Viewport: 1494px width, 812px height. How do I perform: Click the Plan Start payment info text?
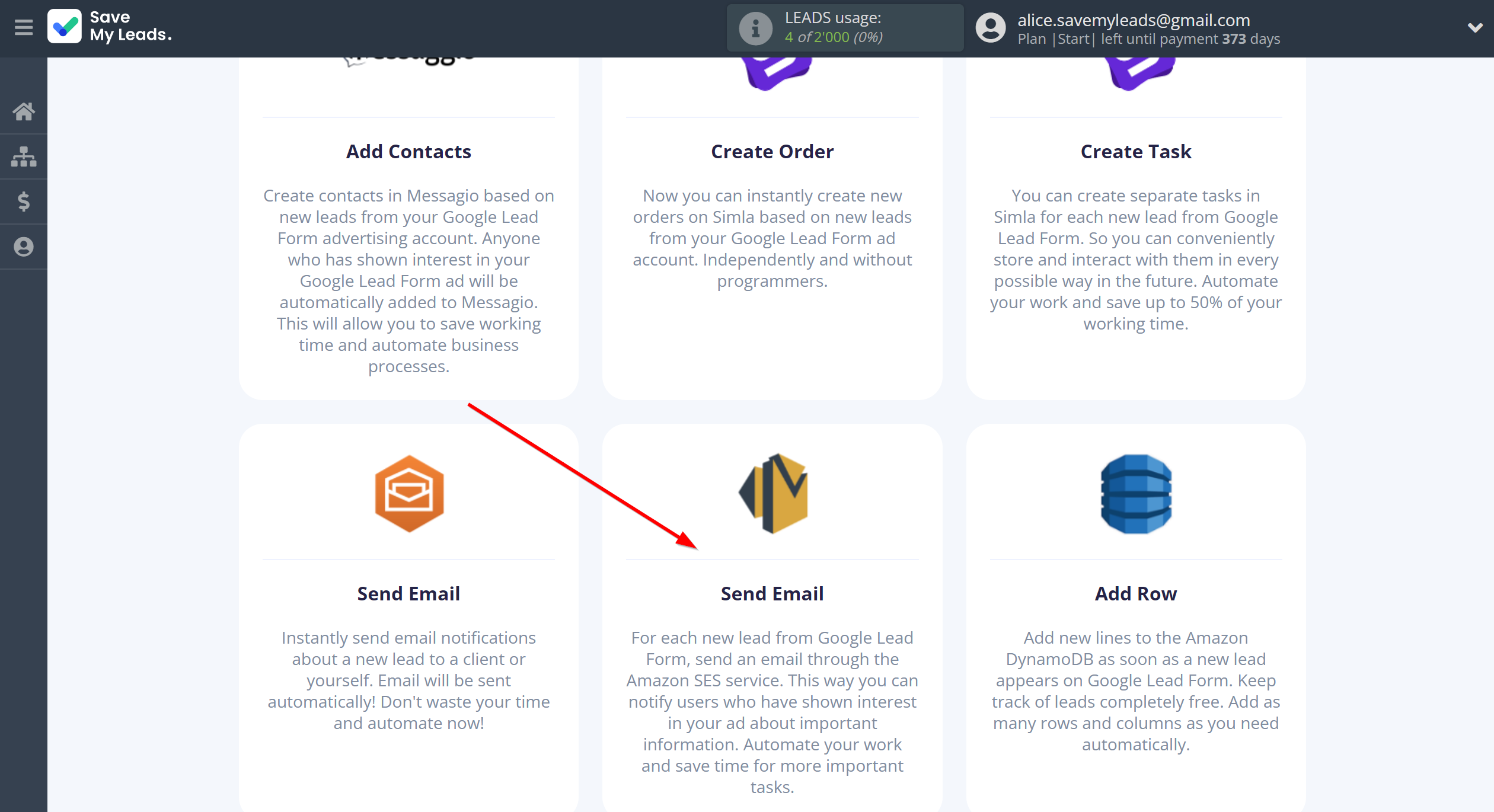click(x=1149, y=39)
